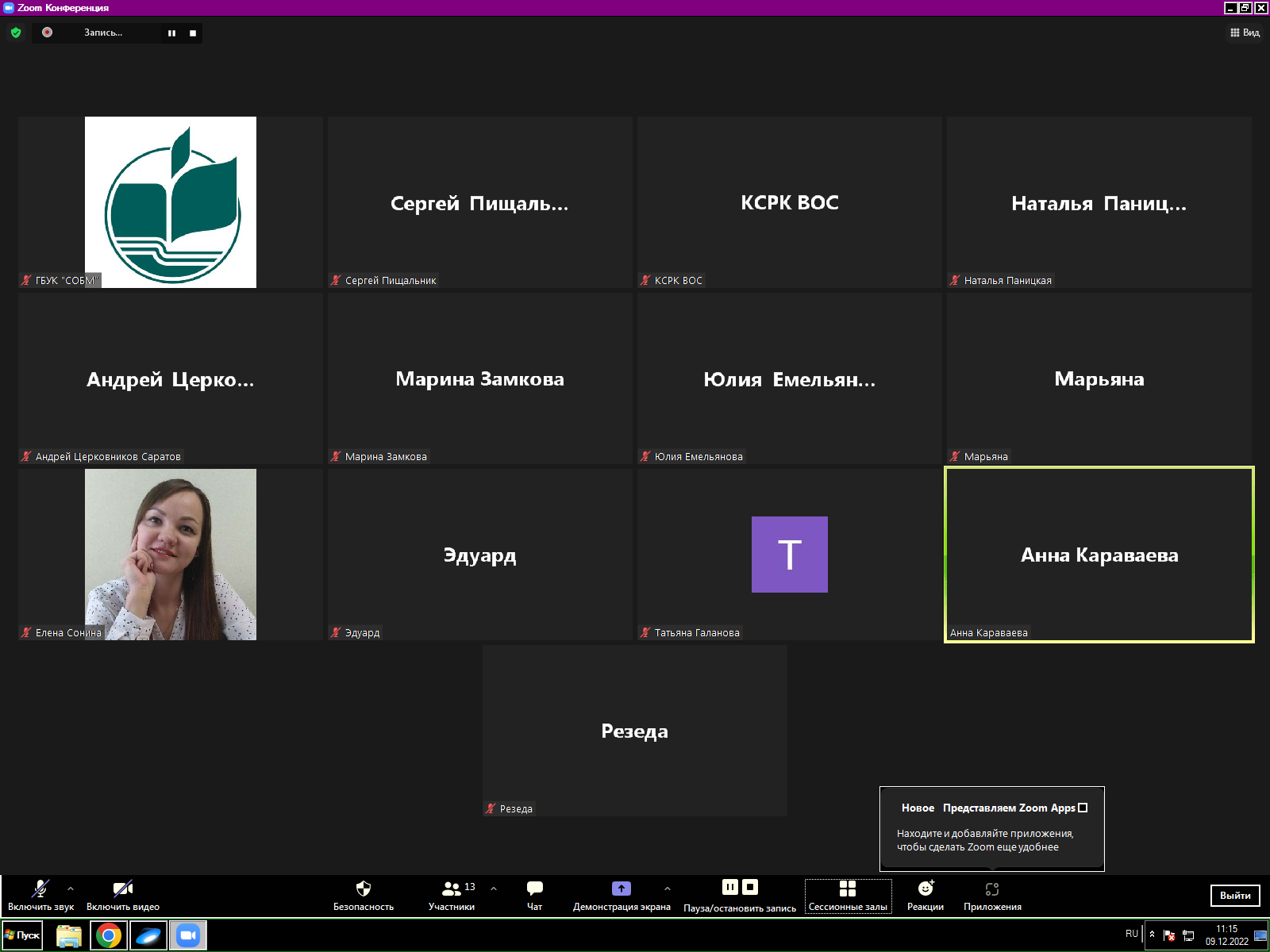Start screen sharing (Демонстрация экрана)
This screenshot has width=1270, height=952.
[622, 889]
